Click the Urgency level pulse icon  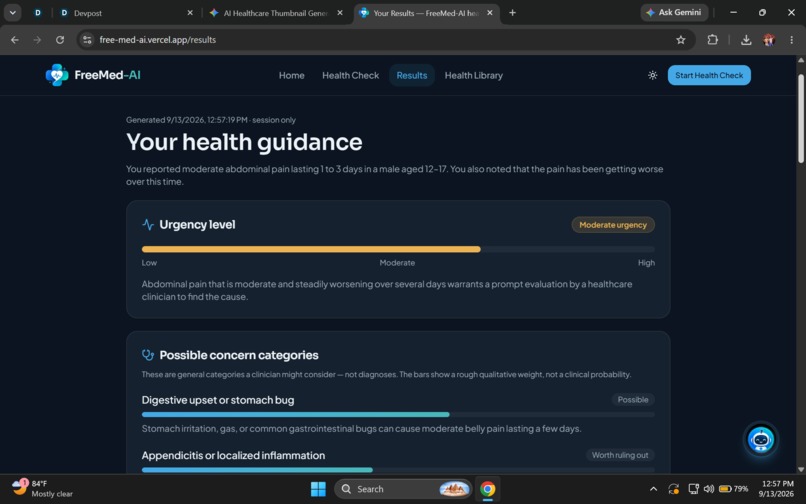[x=148, y=225]
